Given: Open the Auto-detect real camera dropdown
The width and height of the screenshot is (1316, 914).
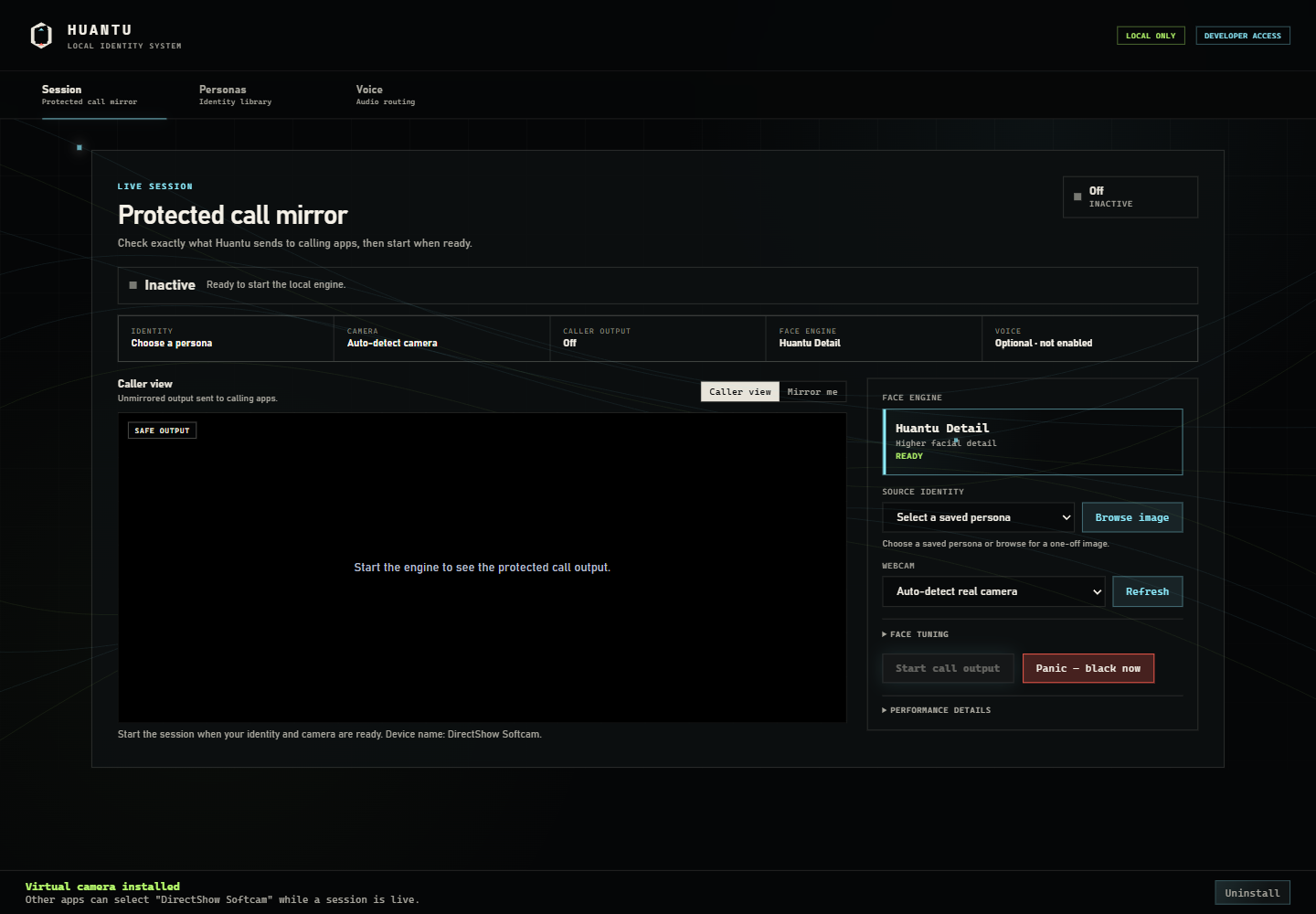Looking at the screenshot, I should pos(993,591).
